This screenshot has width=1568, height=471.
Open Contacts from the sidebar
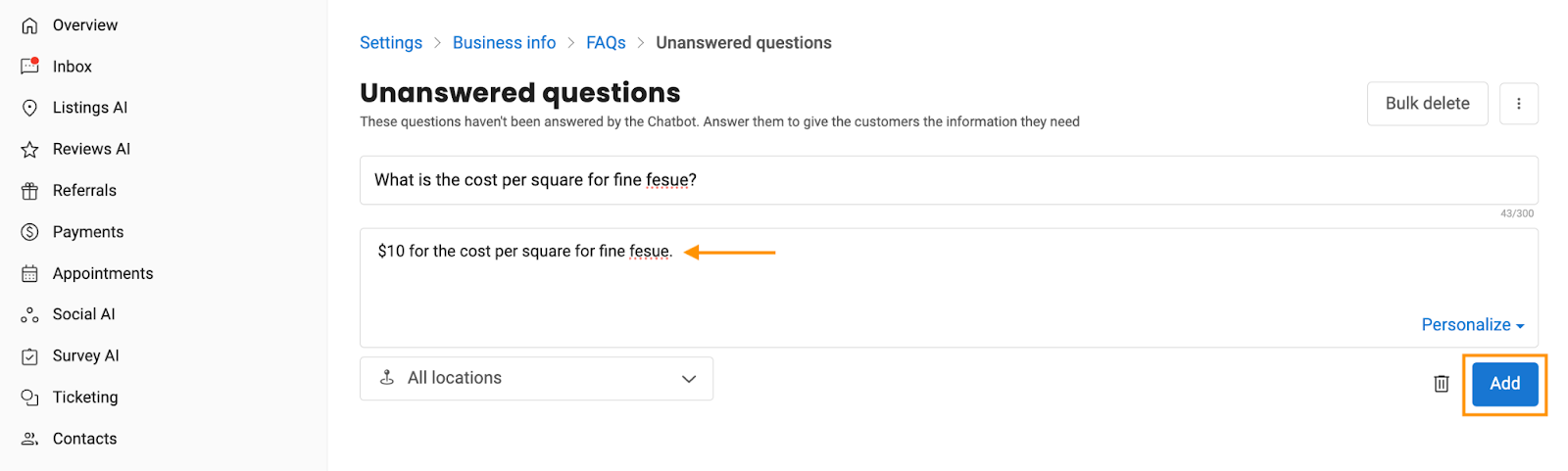84,439
